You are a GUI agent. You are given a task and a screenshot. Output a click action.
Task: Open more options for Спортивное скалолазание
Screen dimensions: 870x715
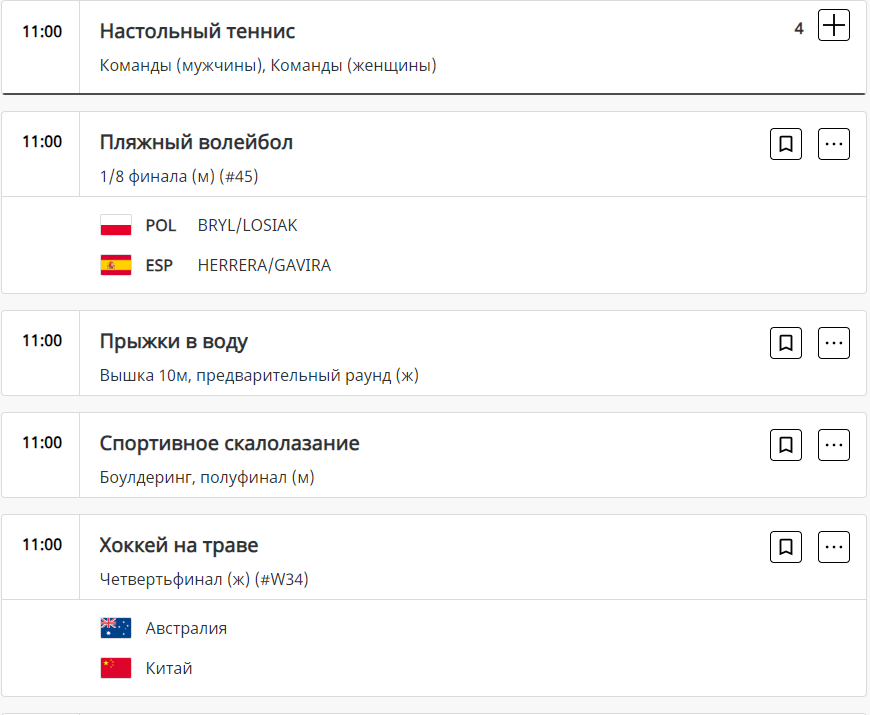point(834,445)
